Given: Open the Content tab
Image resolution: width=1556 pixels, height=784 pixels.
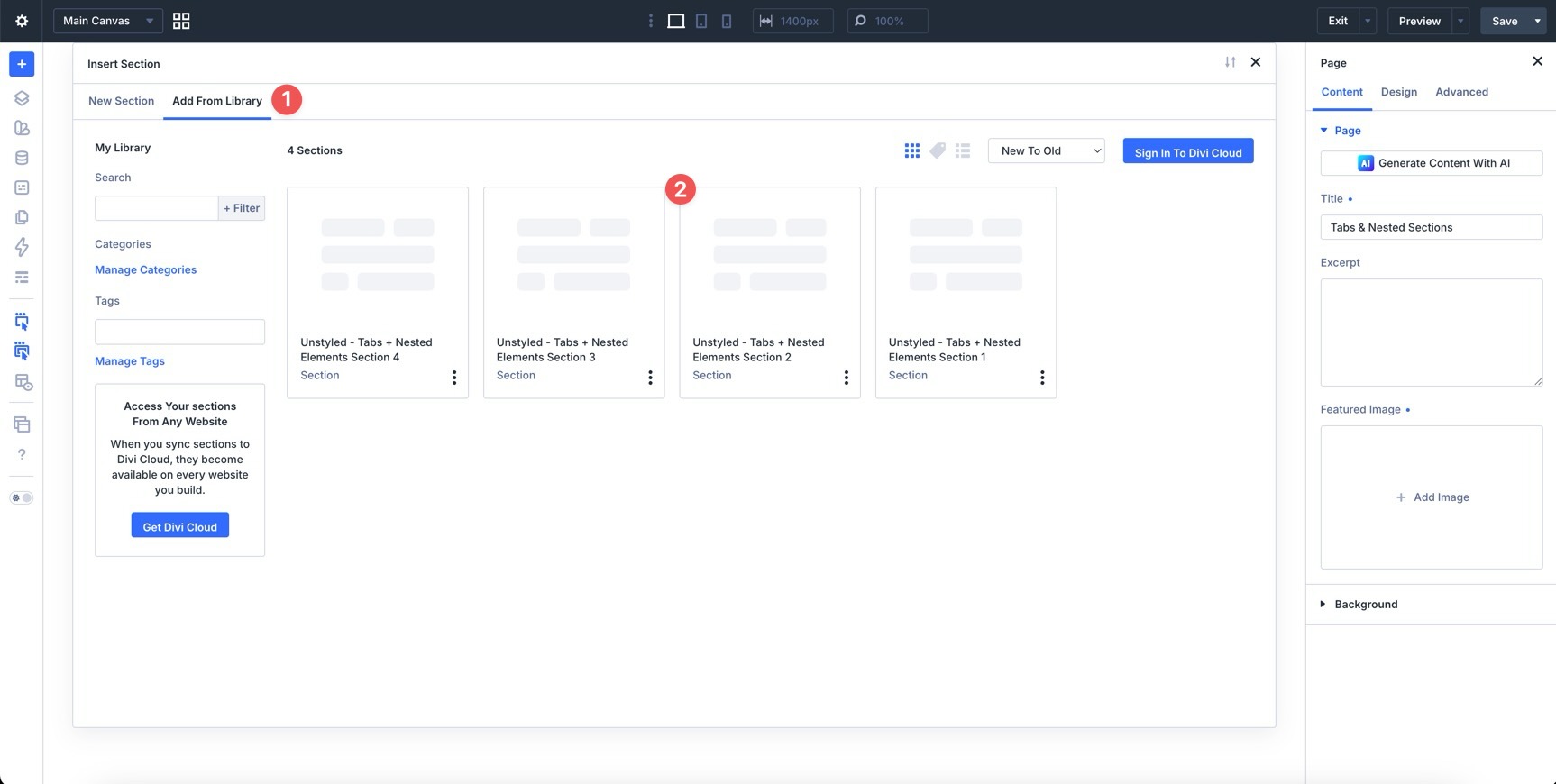Looking at the screenshot, I should [x=1341, y=92].
